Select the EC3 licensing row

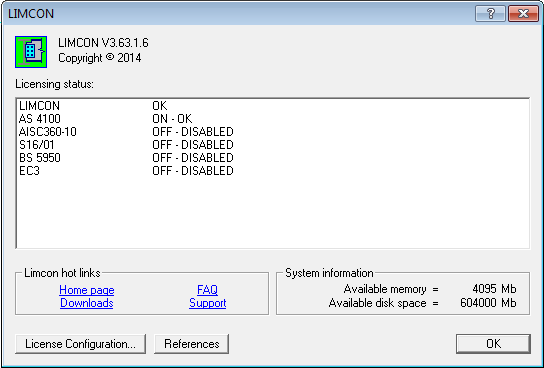pyautogui.click(x=273, y=171)
